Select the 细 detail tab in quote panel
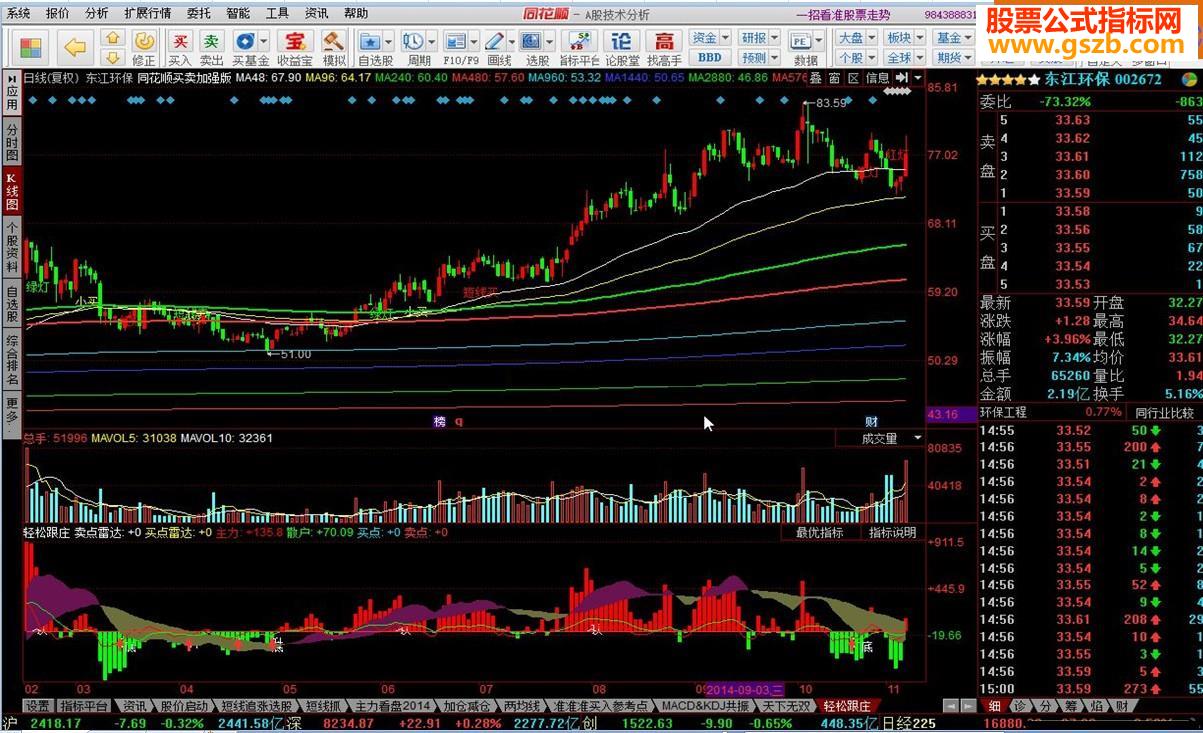The height and width of the screenshot is (733, 1203). click(x=994, y=705)
